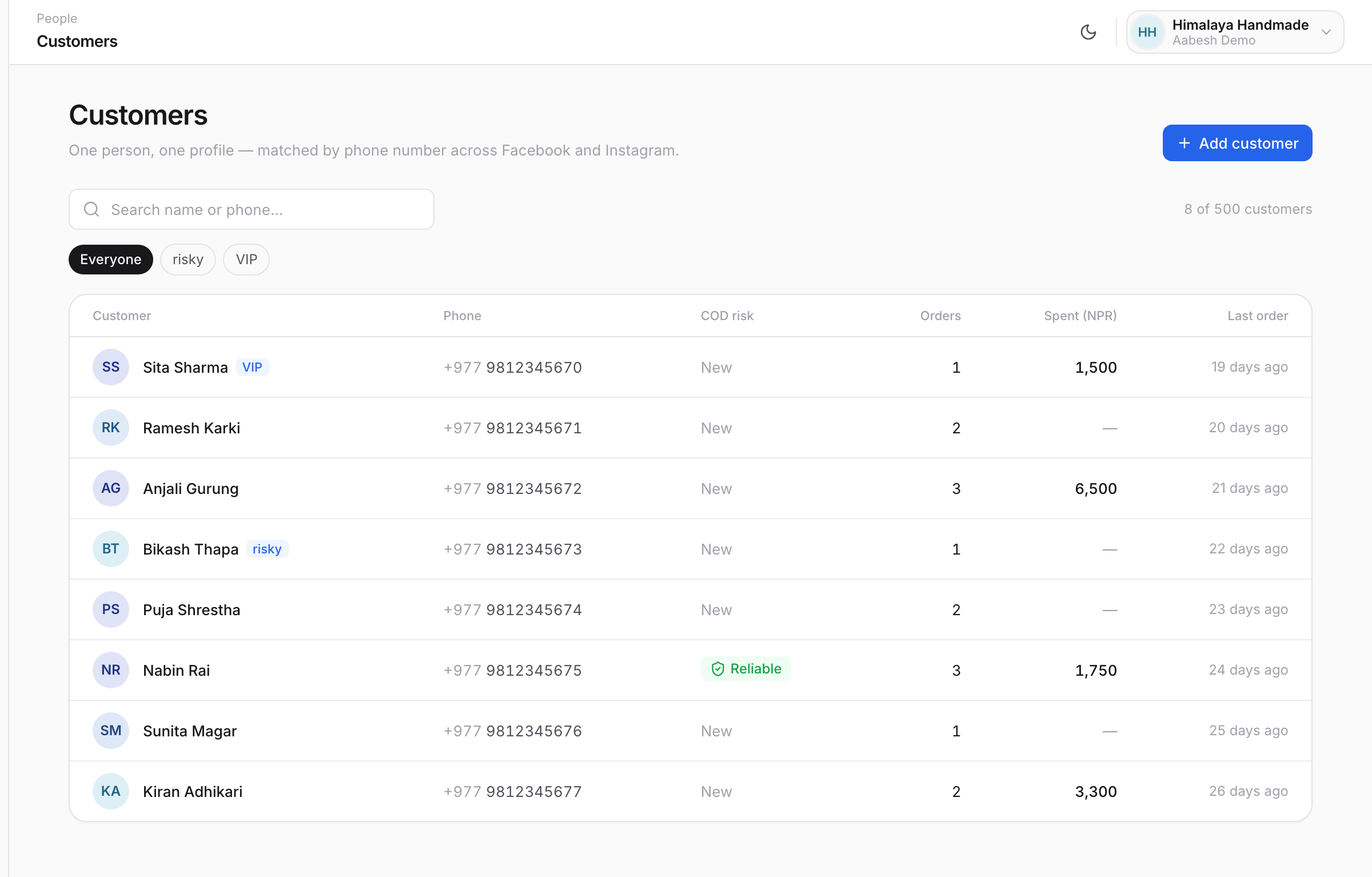Click the Last order column header

pos(1258,316)
